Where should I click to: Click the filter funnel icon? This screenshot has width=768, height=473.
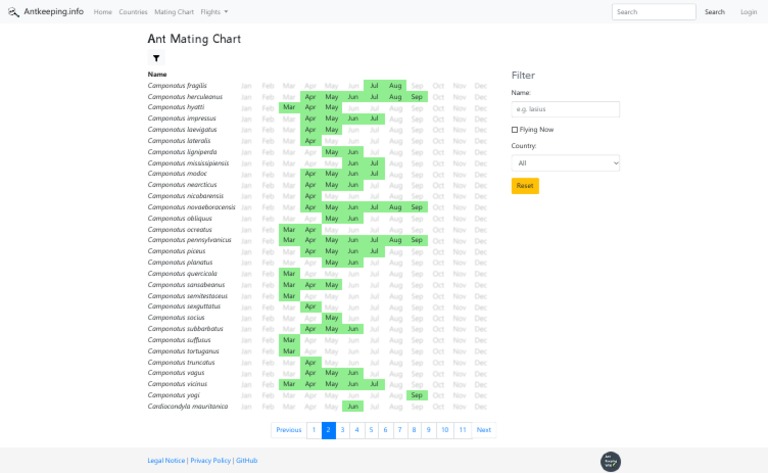156,59
